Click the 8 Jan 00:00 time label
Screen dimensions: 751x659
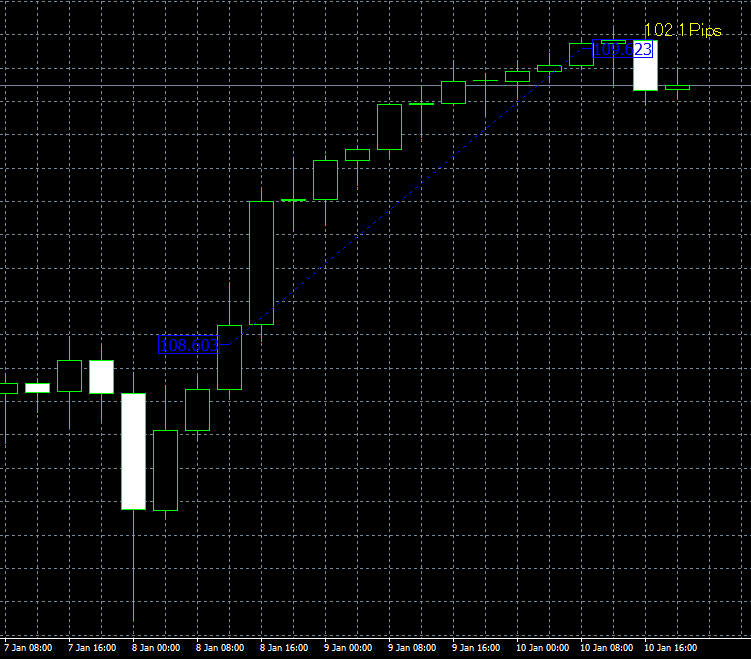click(x=156, y=648)
